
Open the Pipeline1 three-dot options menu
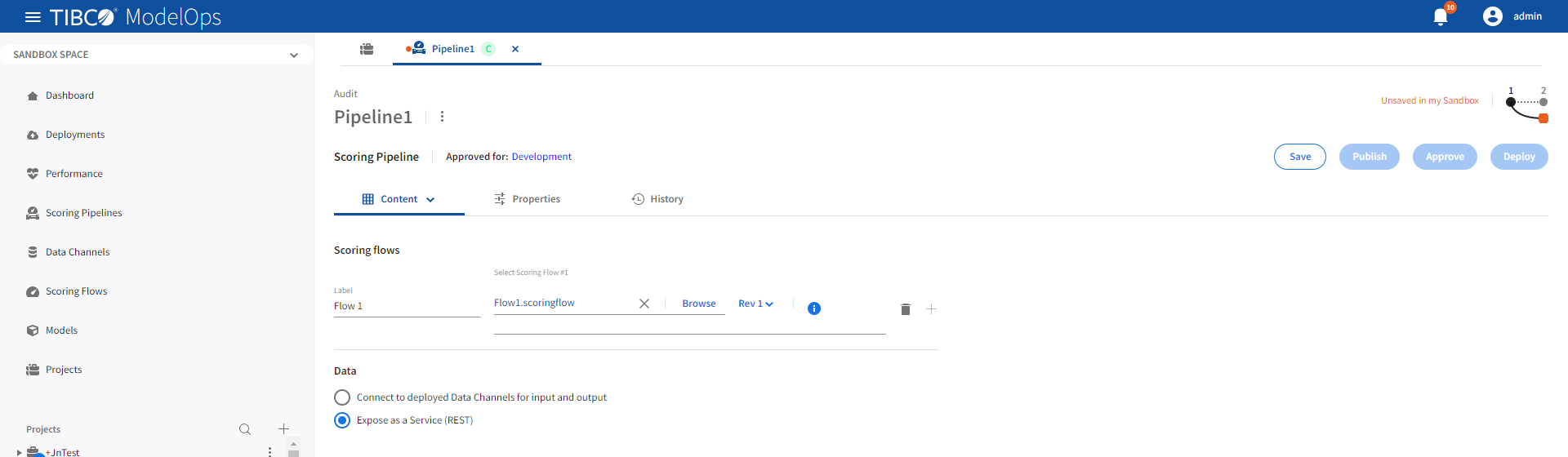point(442,117)
